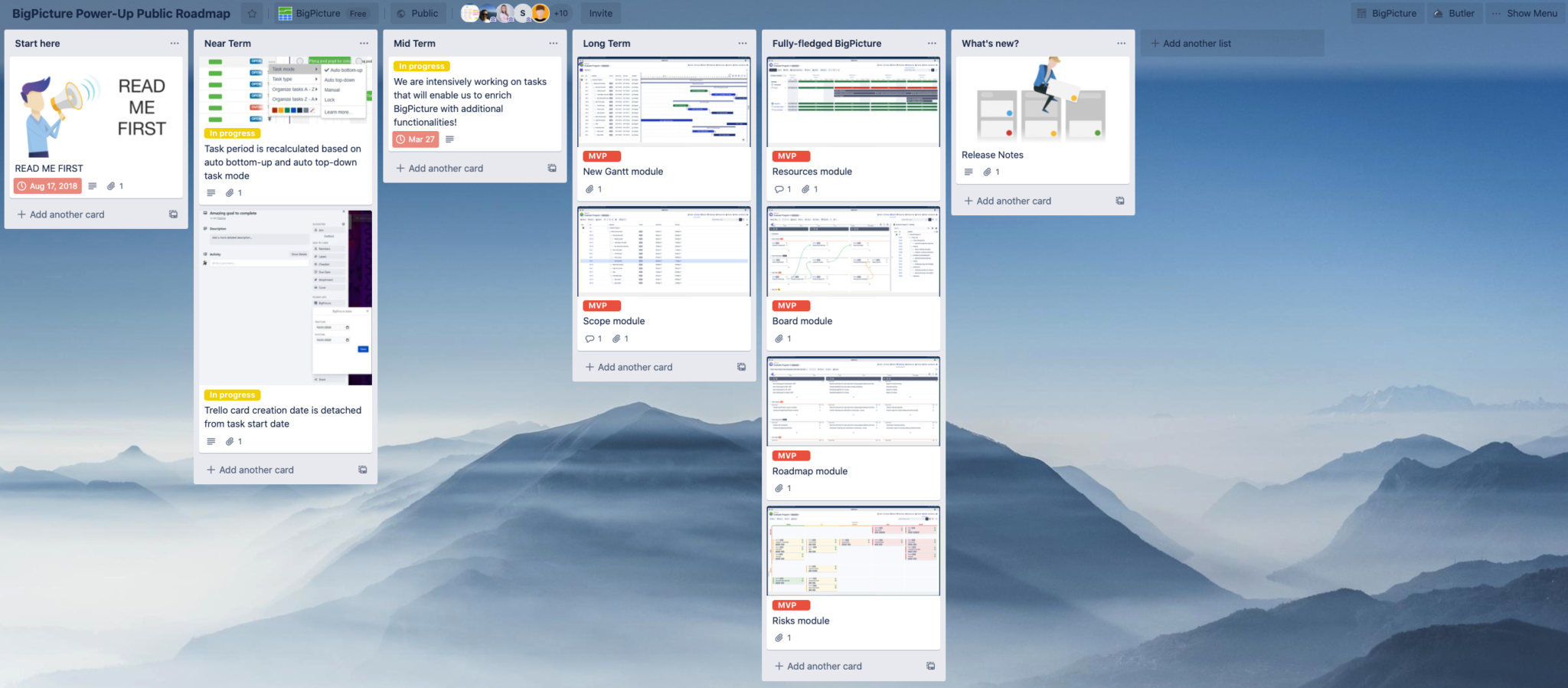1568x688 pixels.
Task: Click comment icon on Resources module card
Action: click(x=779, y=189)
